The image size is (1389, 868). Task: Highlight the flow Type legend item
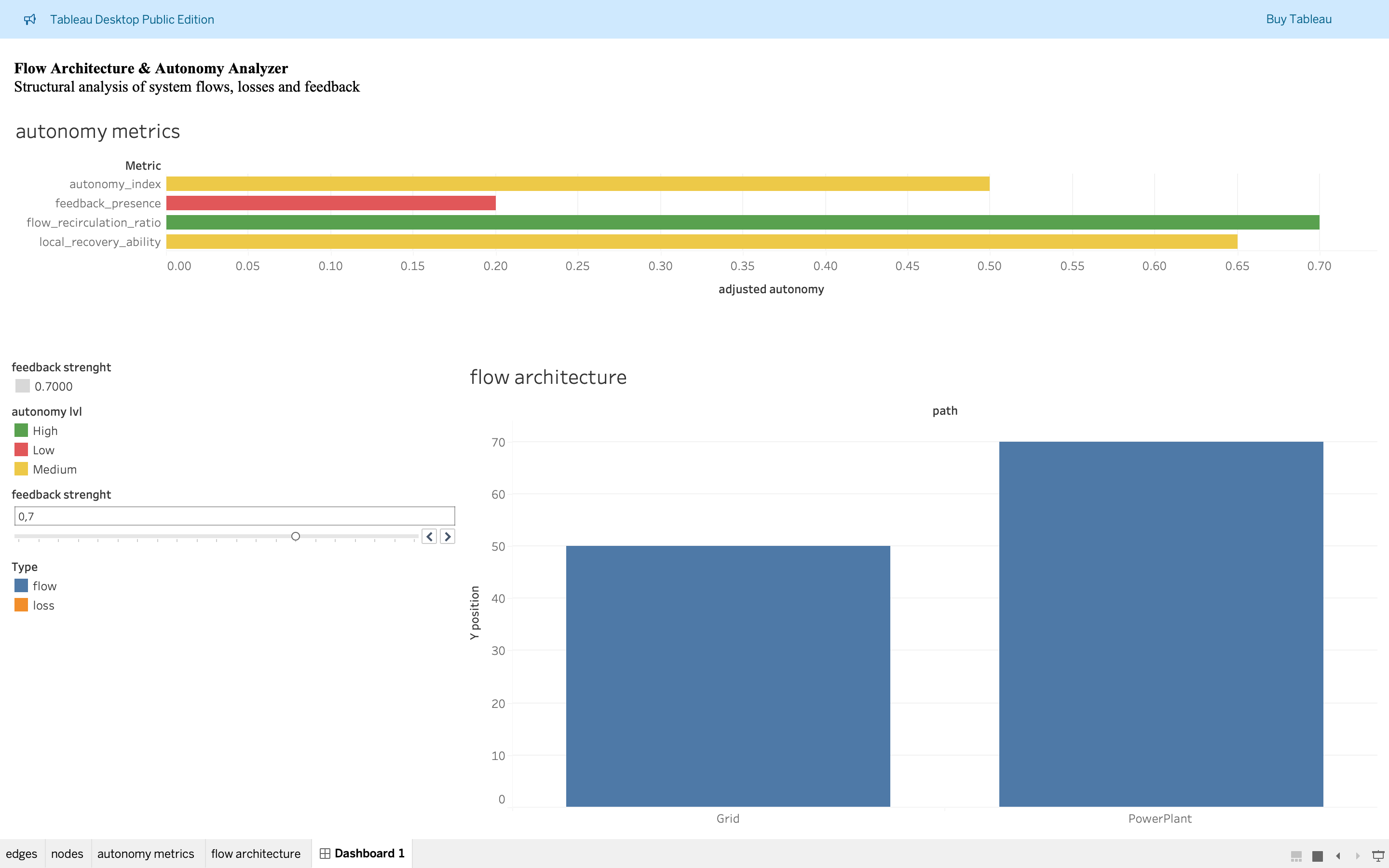[44, 585]
